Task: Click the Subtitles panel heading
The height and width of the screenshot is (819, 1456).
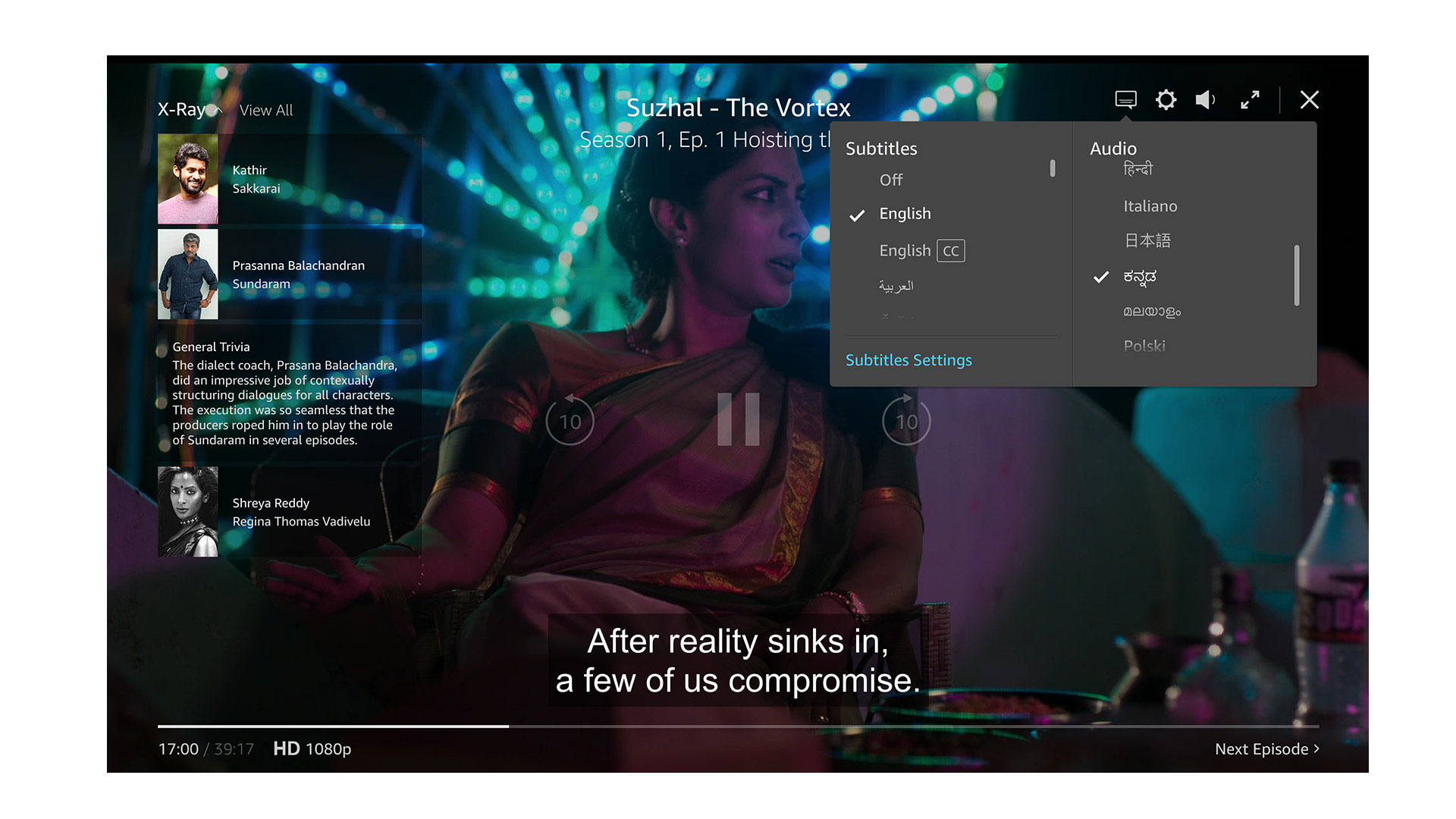Action: 881,149
